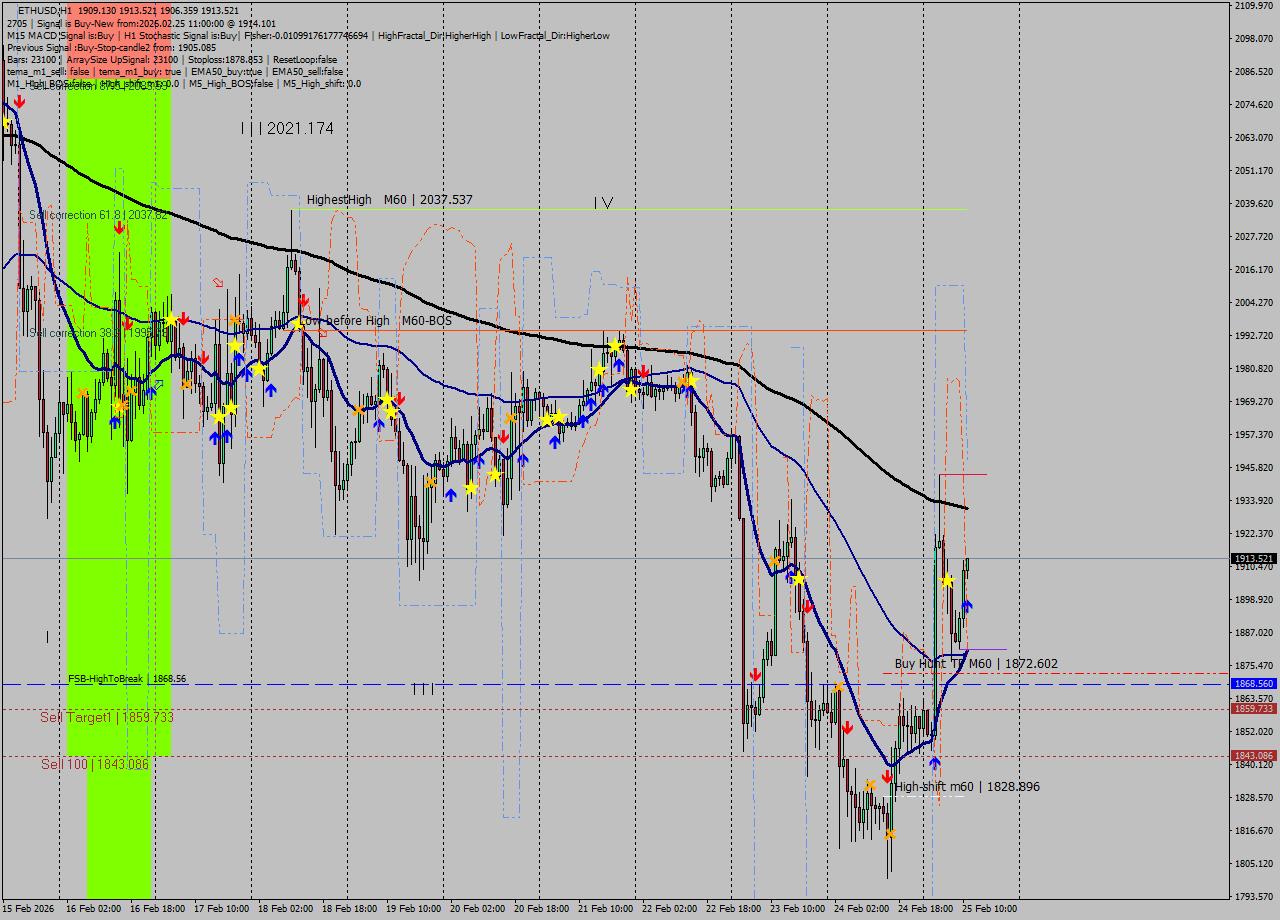Screen dimensions: 1280x920
Task: Select the High-shift m60 1828.896 label
Action: (967, 787)
